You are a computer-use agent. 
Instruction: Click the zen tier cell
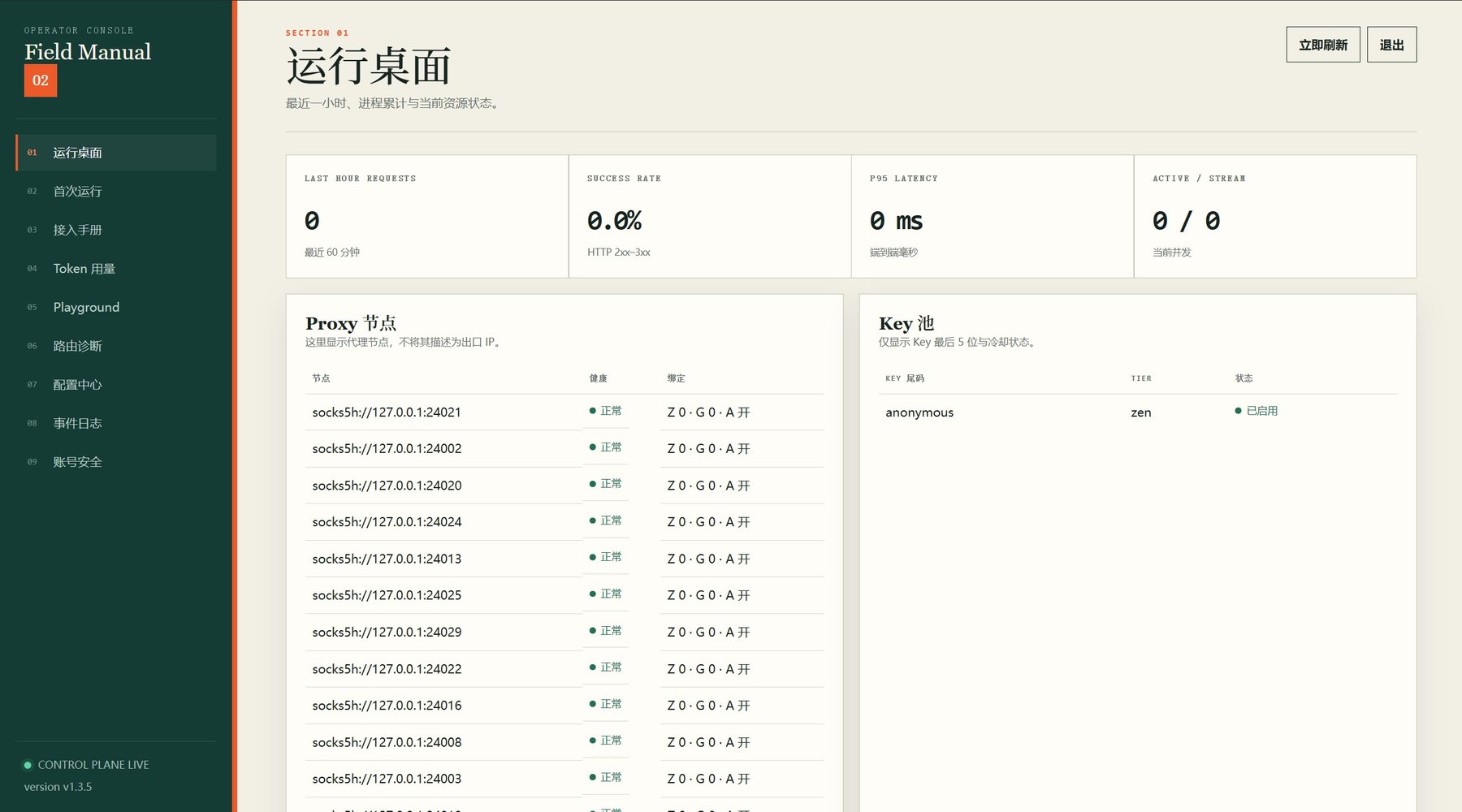[x=1141, y=412]
